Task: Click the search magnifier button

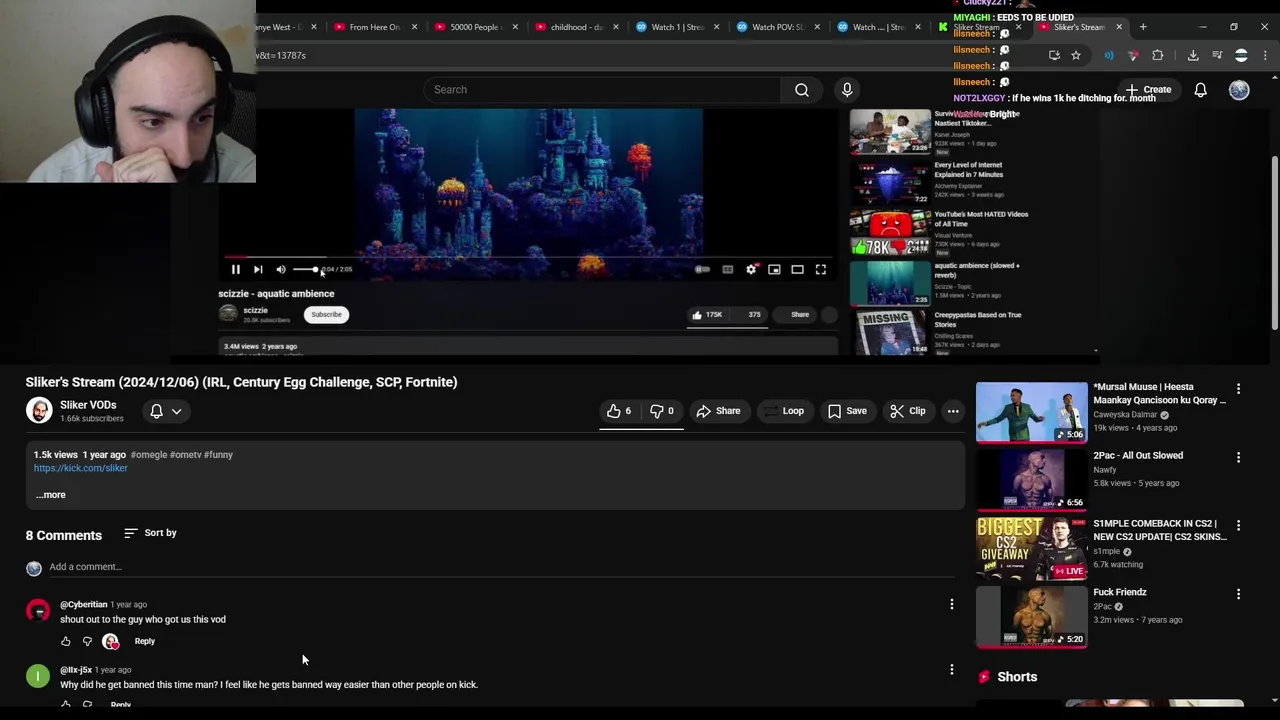Action: click(802, 90)
